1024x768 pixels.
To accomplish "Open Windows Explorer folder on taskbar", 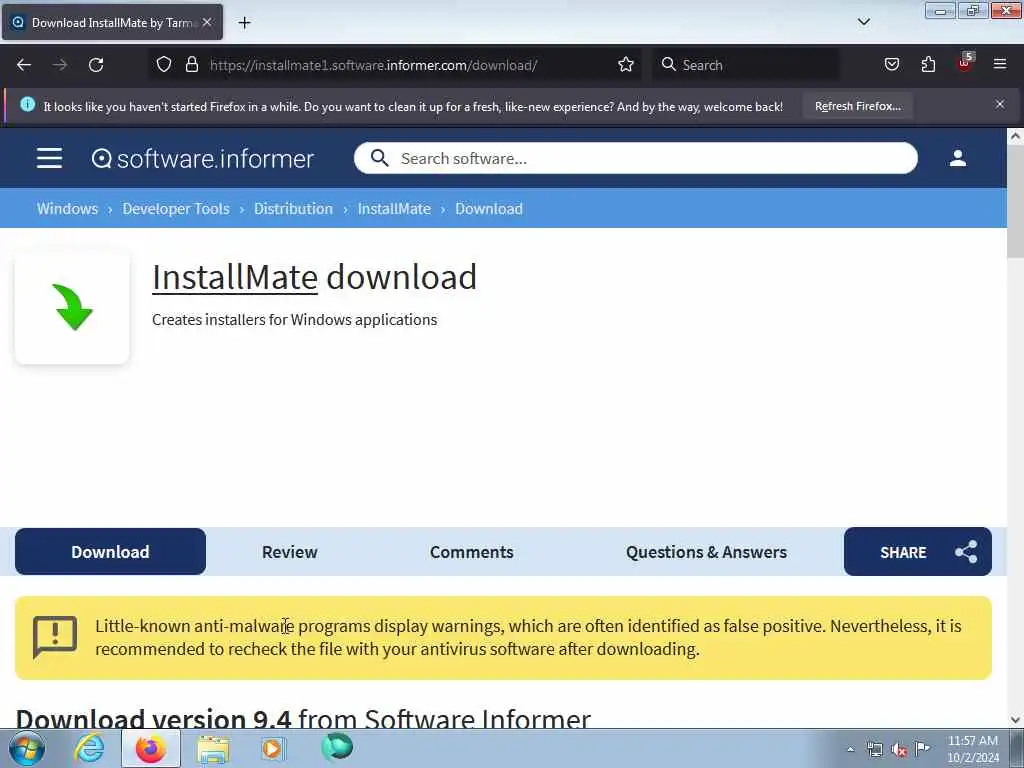I will pos(213,749).
